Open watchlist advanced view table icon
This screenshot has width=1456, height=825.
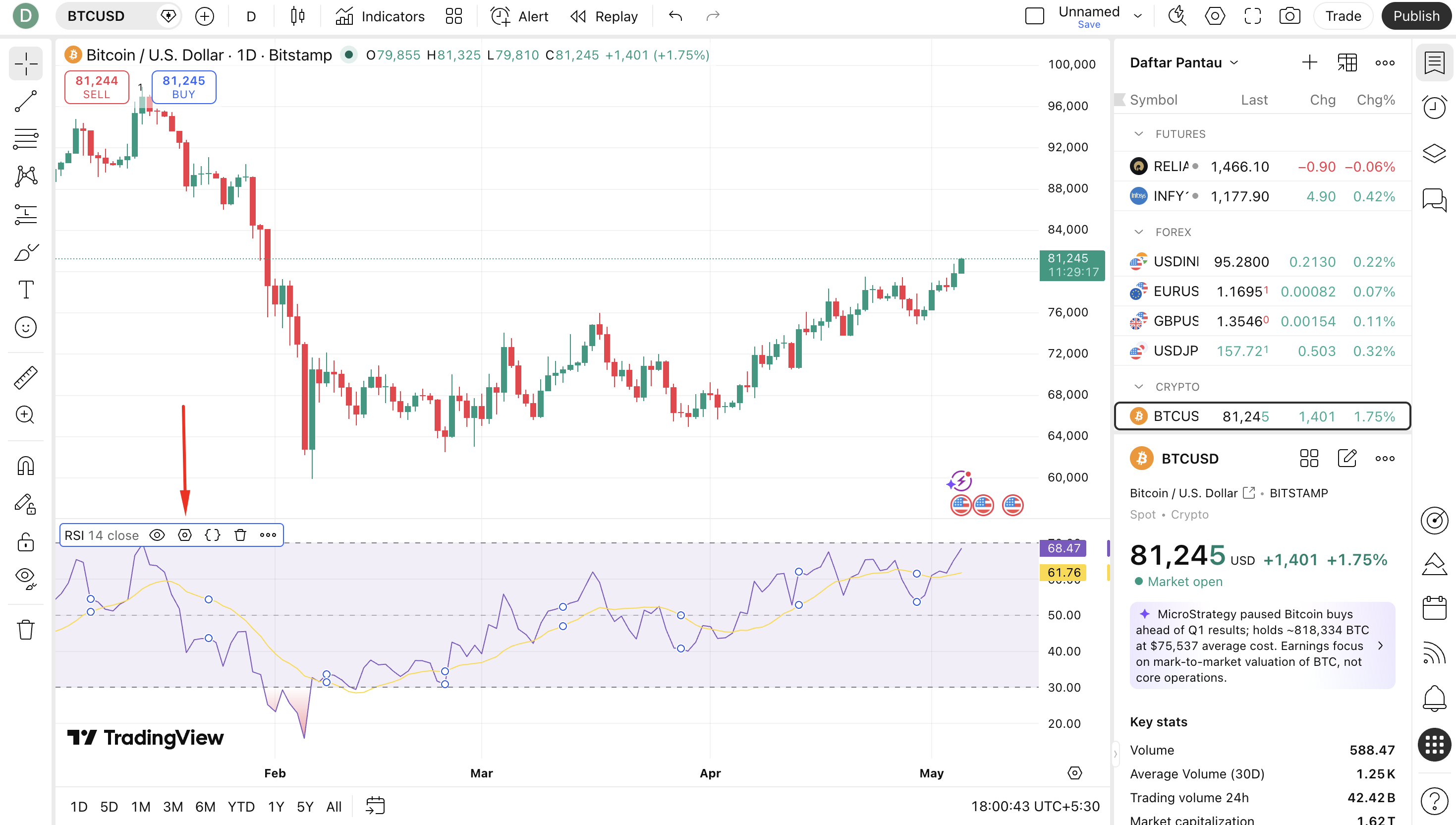(1346, 62)
